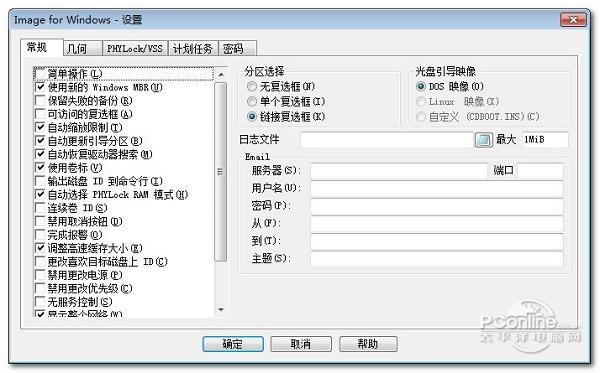Click the 日志文件 path input field
This screenshot has width=600, height=373.
click(386, 140)
